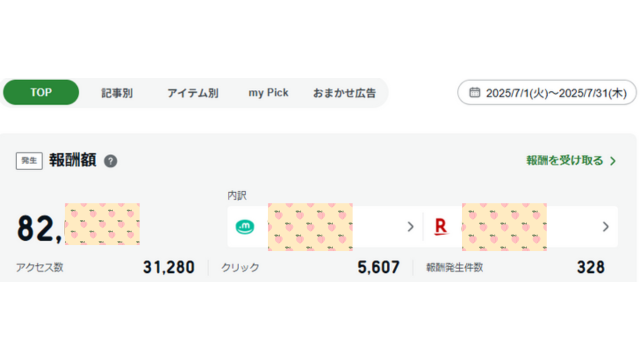Viewport: 640px width, 360px height.
Task: Switch to the アイテム別 tab
Action: click(193, 93)
